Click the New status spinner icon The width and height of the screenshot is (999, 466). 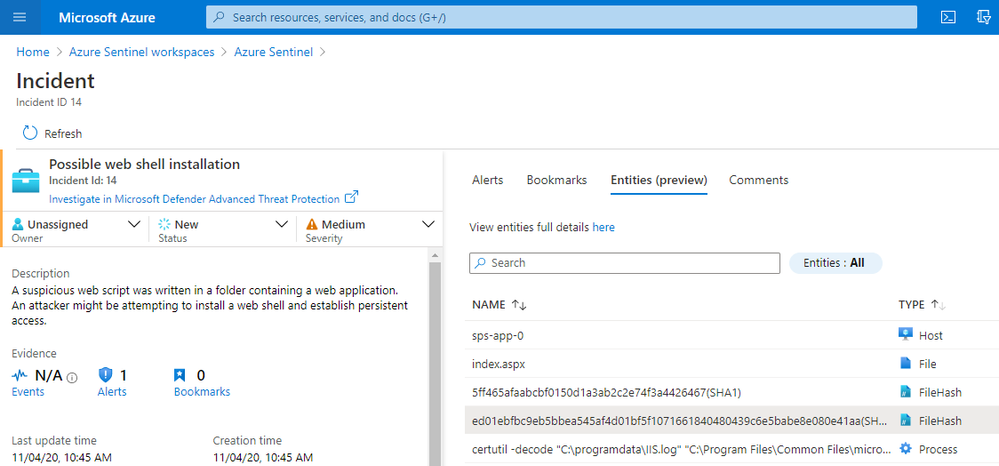[164, 224]
